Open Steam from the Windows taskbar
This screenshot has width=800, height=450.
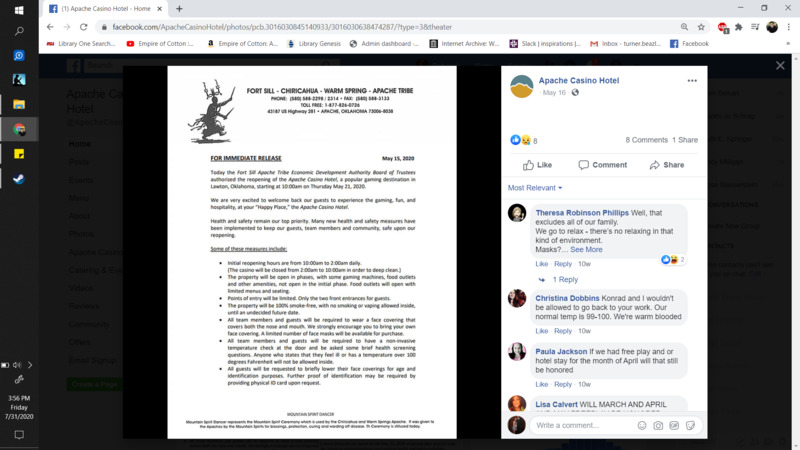tap(18, 179)
